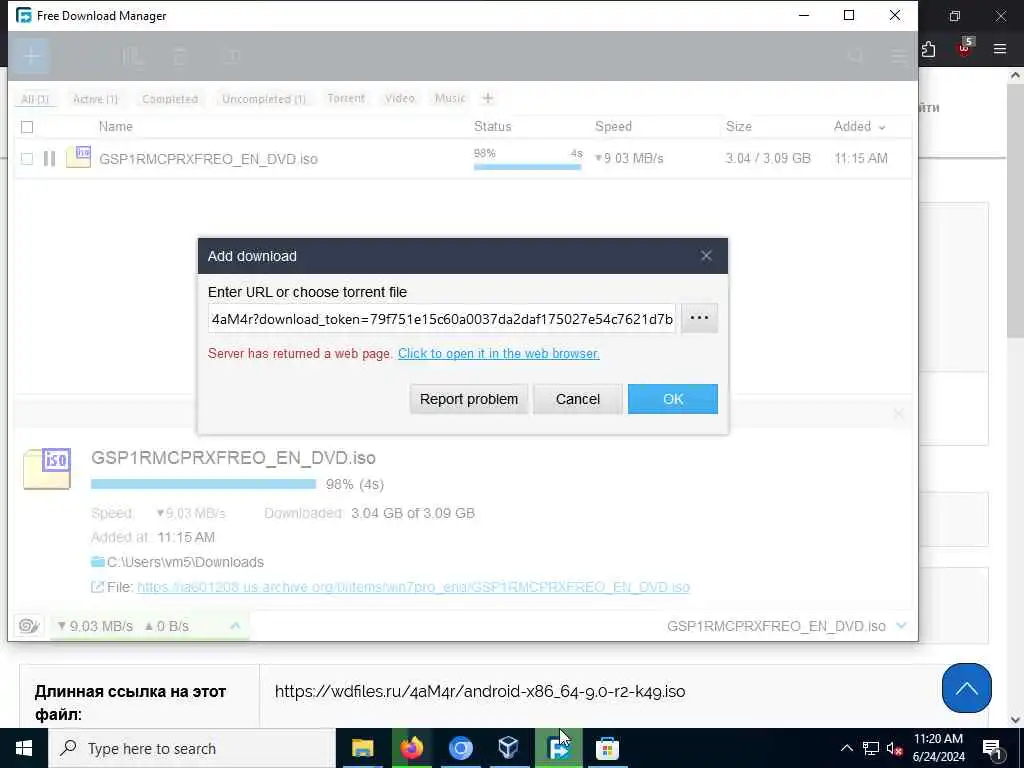Pause the GSP1RMCPRXFREO_EN_DVD.iso download

(49, 159)
